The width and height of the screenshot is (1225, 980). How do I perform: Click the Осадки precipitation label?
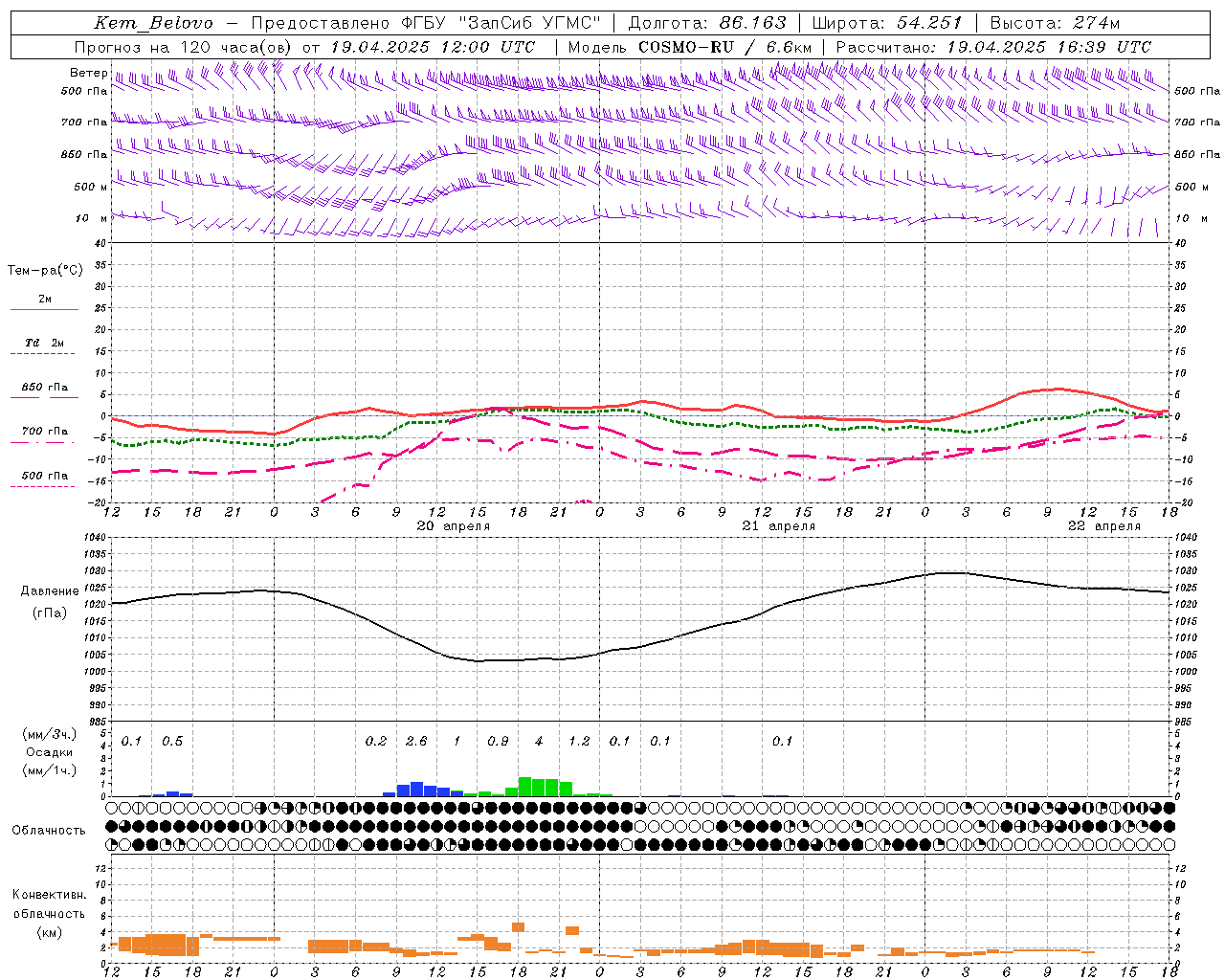(50, 752)
